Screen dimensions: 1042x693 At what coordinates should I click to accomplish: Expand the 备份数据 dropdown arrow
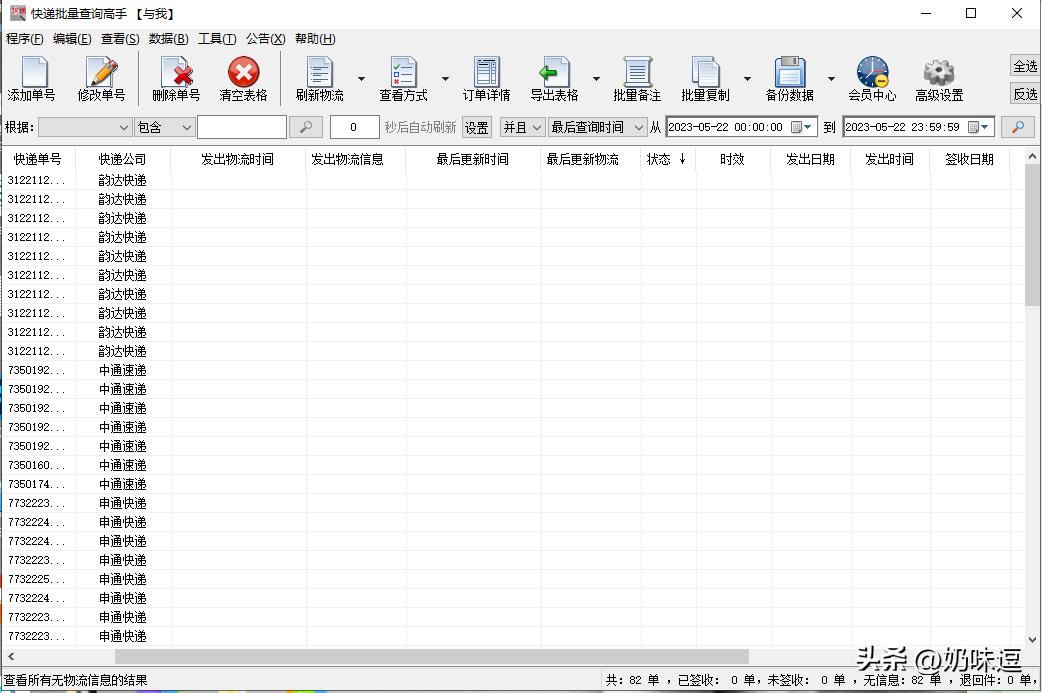pyautogui.click(x=831, y=78)
